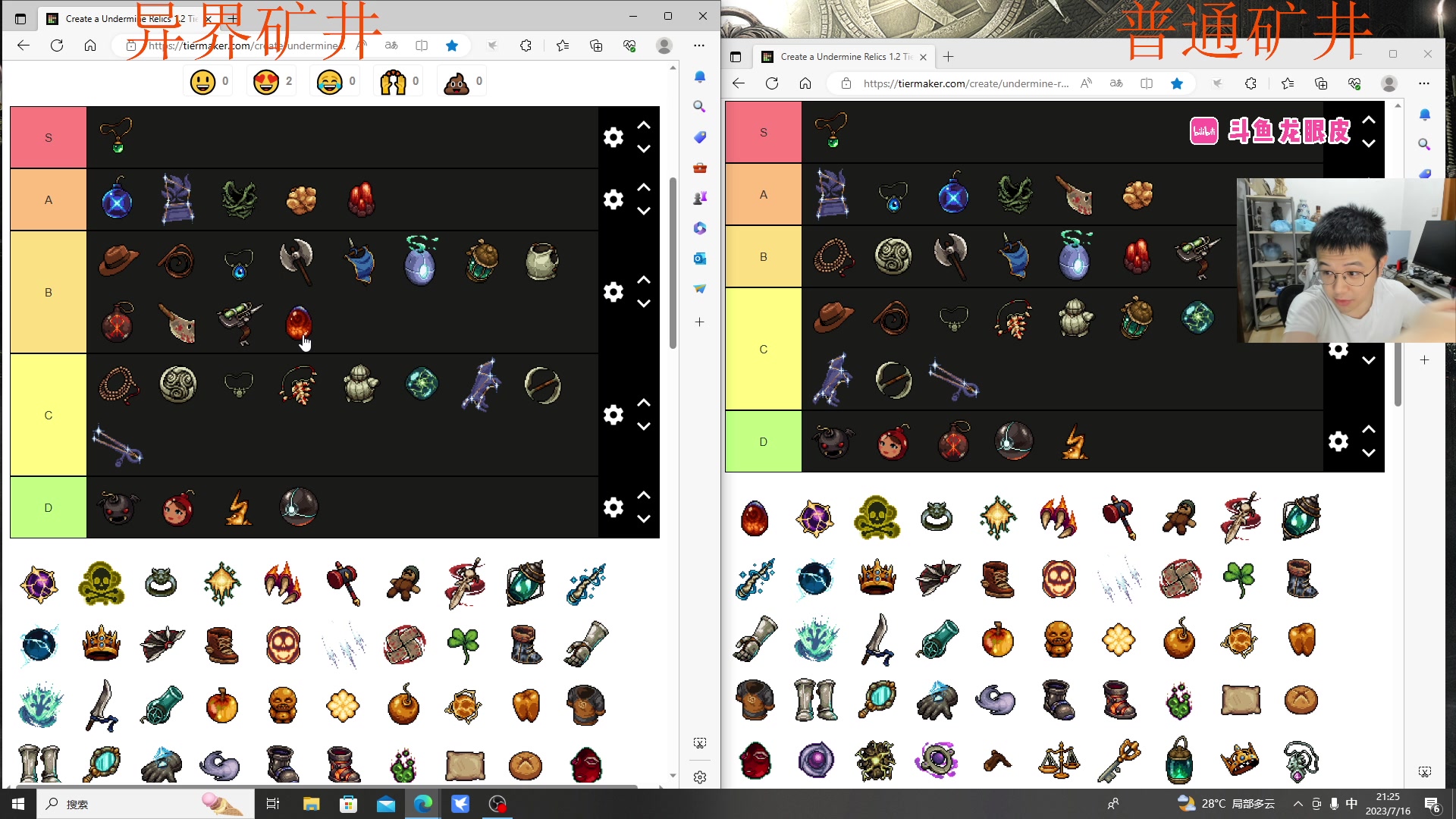This screenshot has width=1456, height=819.
Task: Pick gingerbread doll relic in right window pool
Action: coord(1179,518)
